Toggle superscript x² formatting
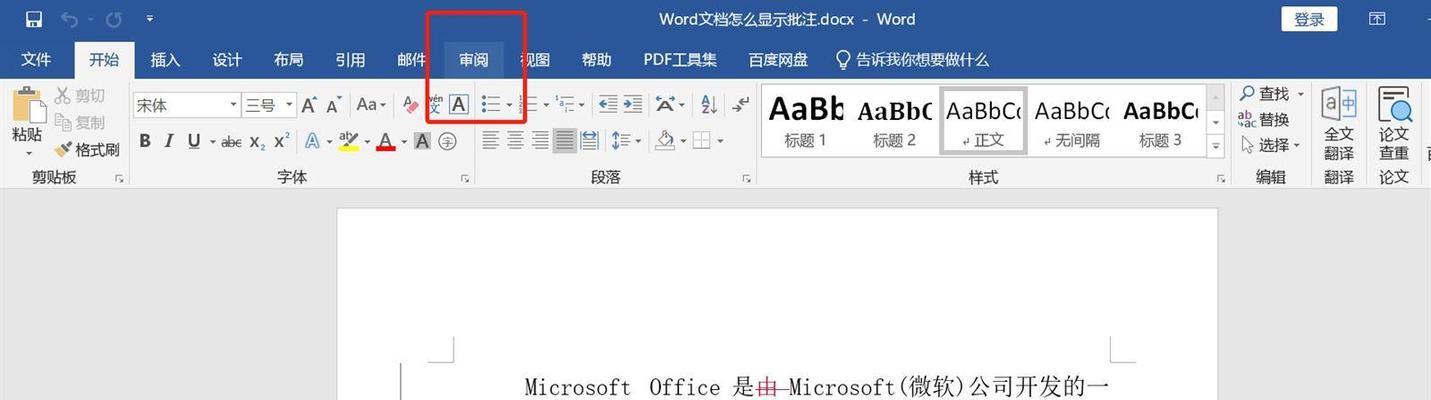This screenshot has height=400, width=1431. click(x=282, y=141)
